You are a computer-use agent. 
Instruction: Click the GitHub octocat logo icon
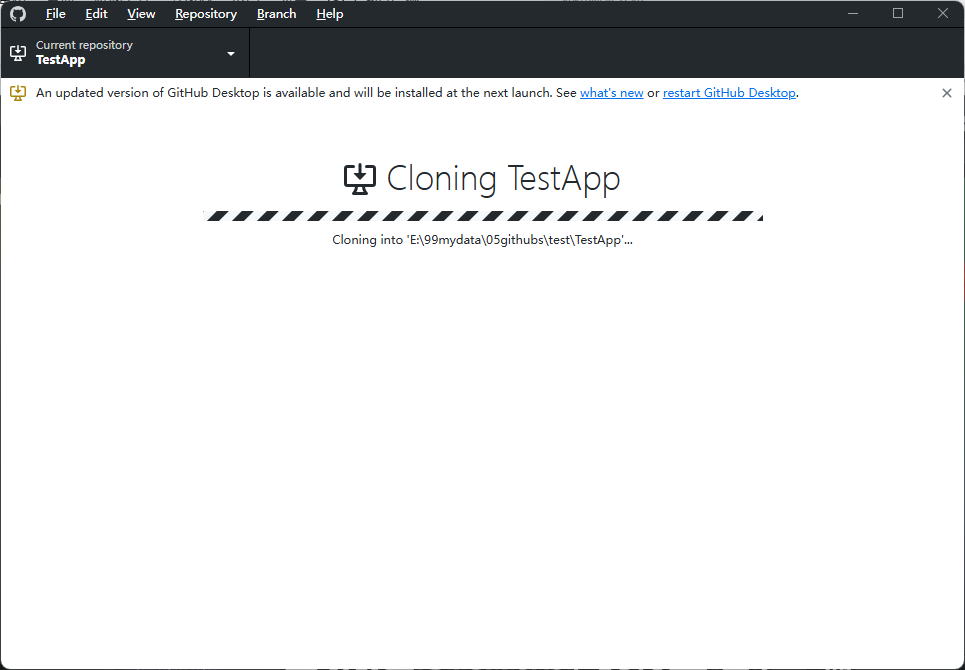click(18, 14)
